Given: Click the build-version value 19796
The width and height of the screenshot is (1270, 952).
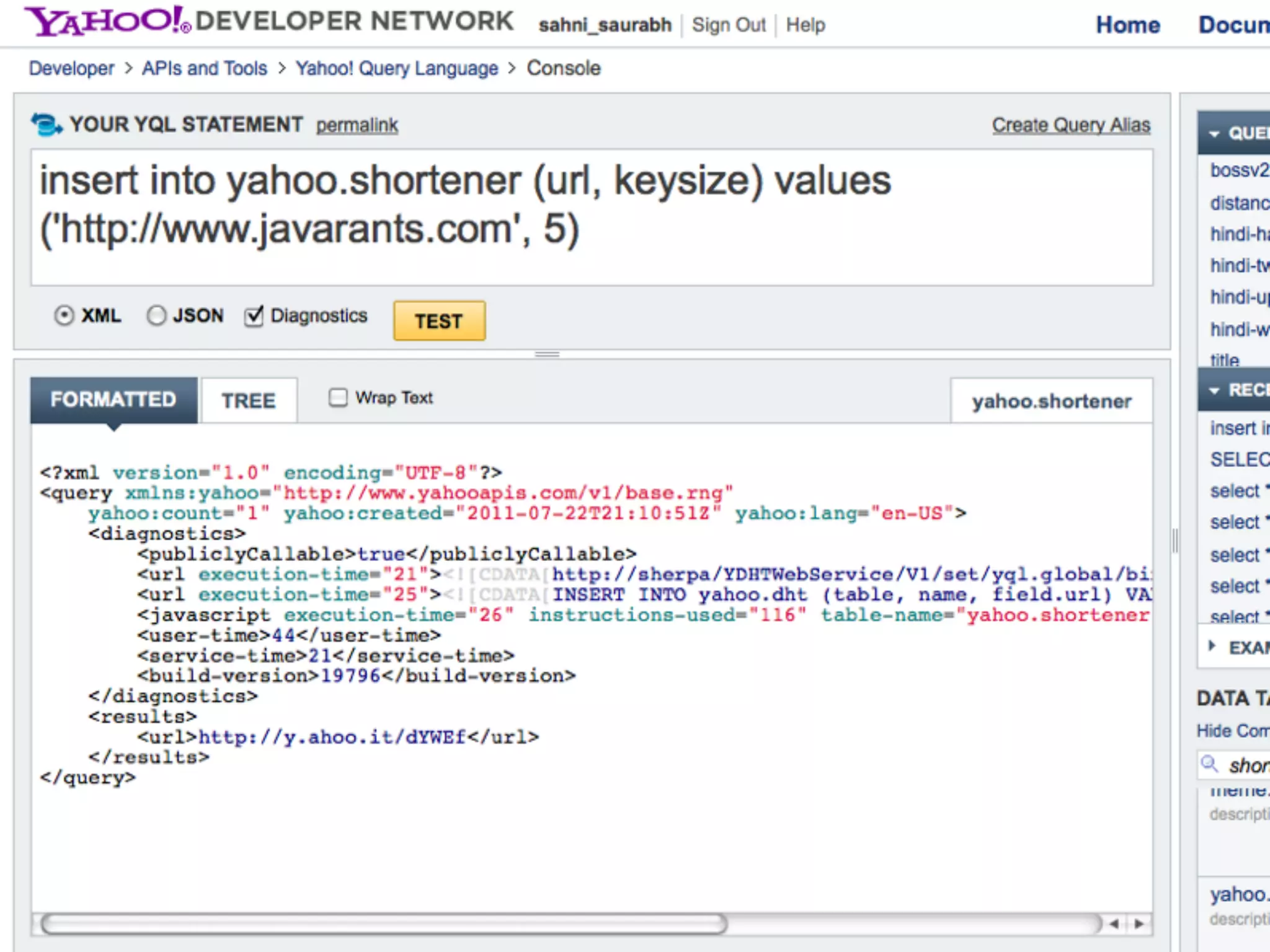Looking at the screenshot, I should coord(350,676).
